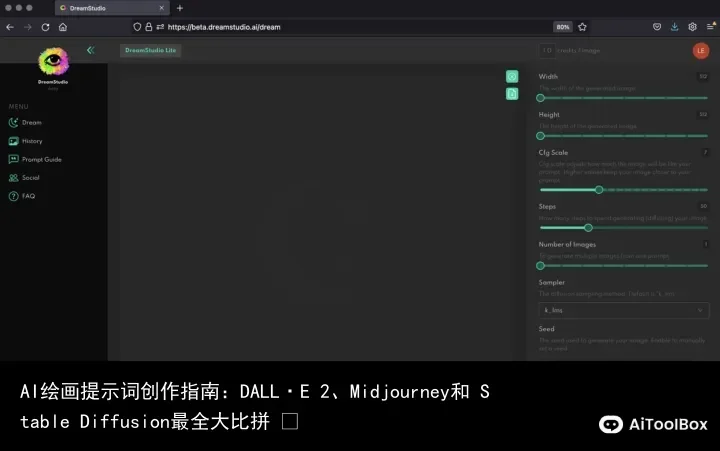Click the Social people icon
This screenshot has width=720, height=451.
click(13, 178)
